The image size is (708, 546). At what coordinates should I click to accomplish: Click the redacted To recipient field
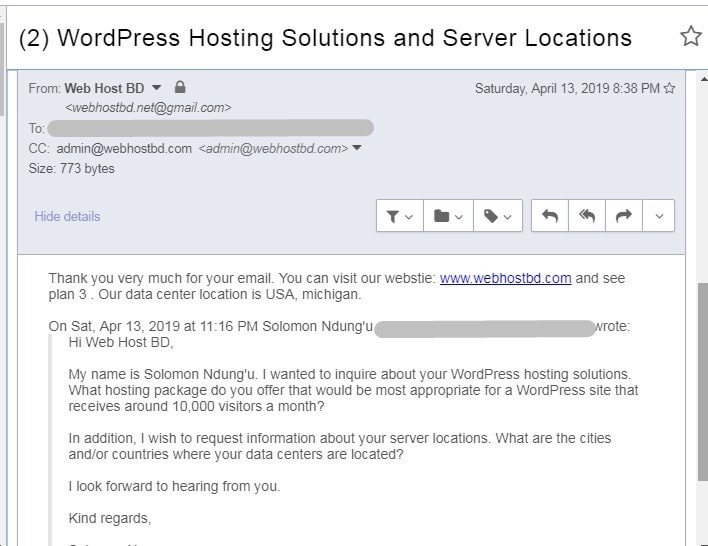pyautogui.click(x=210, y=128)
